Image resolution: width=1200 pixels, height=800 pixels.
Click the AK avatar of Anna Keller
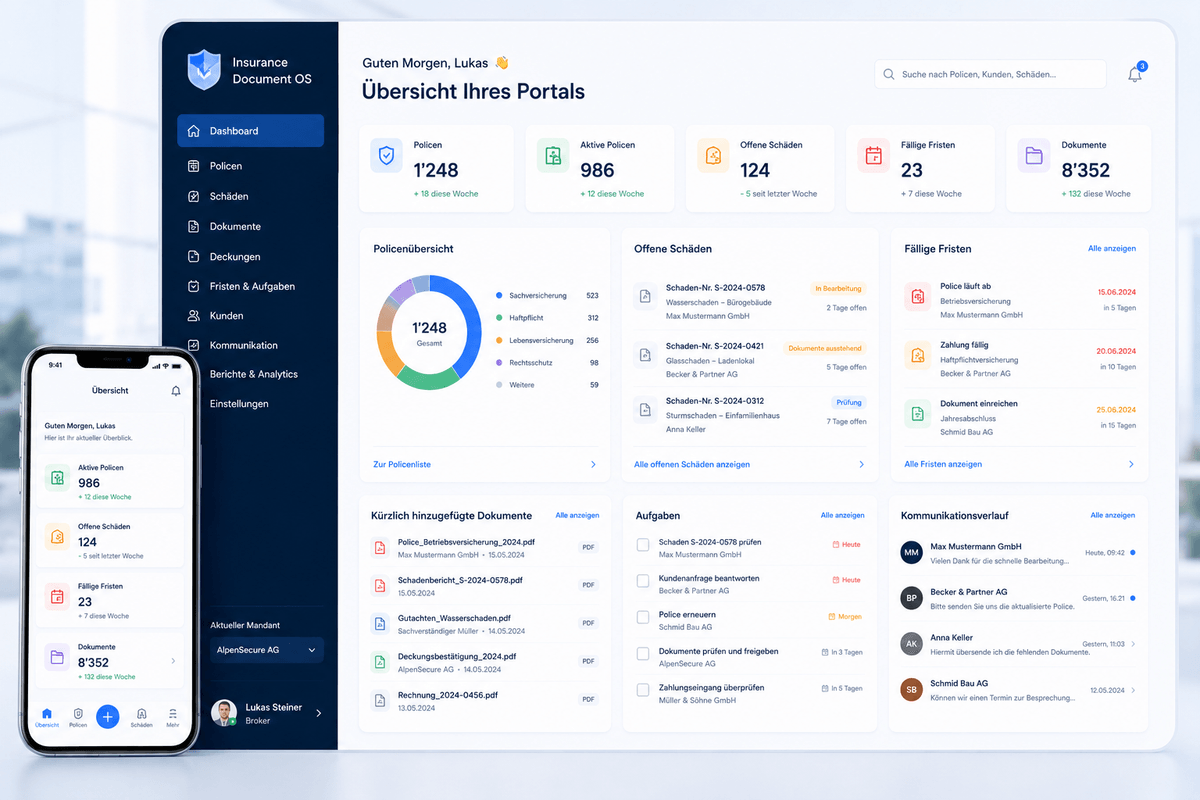(x=911, y=644)
